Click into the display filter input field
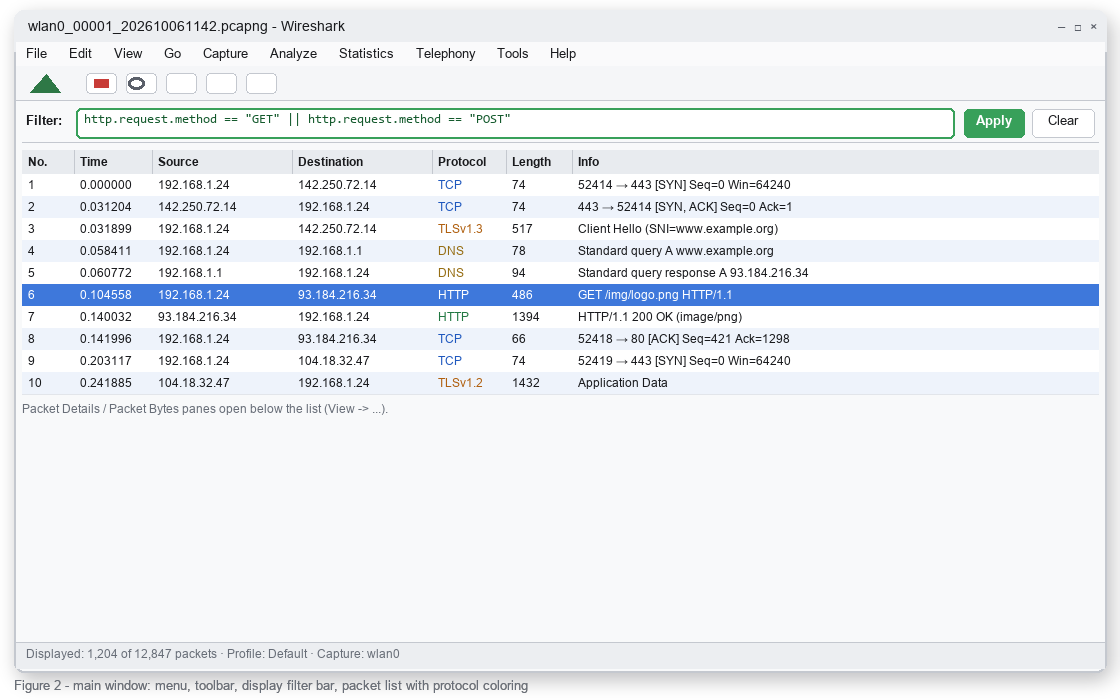The width and height of the screenshot is (1120, 700). 515,123
